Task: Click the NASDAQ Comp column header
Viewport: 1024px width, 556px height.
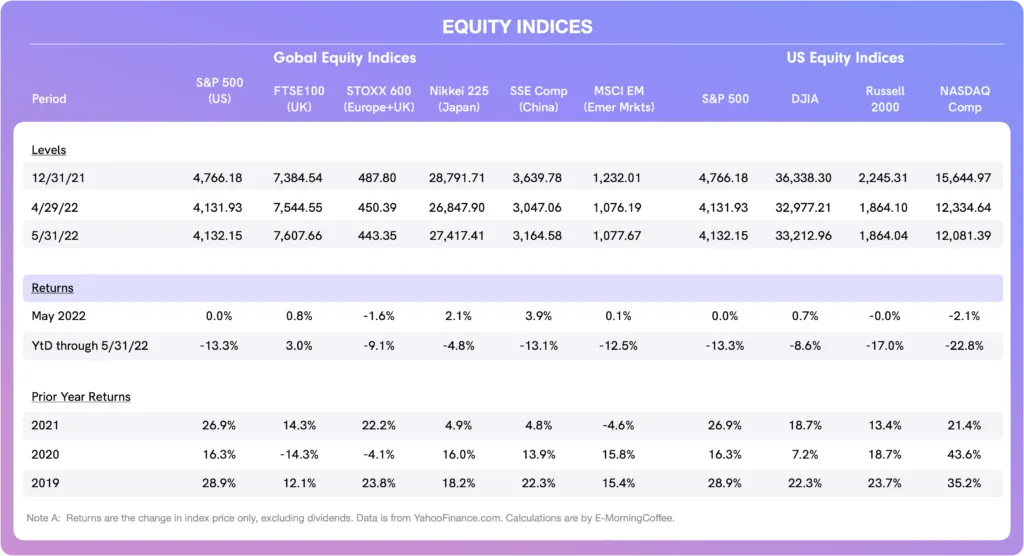Action: coord(965,99)
